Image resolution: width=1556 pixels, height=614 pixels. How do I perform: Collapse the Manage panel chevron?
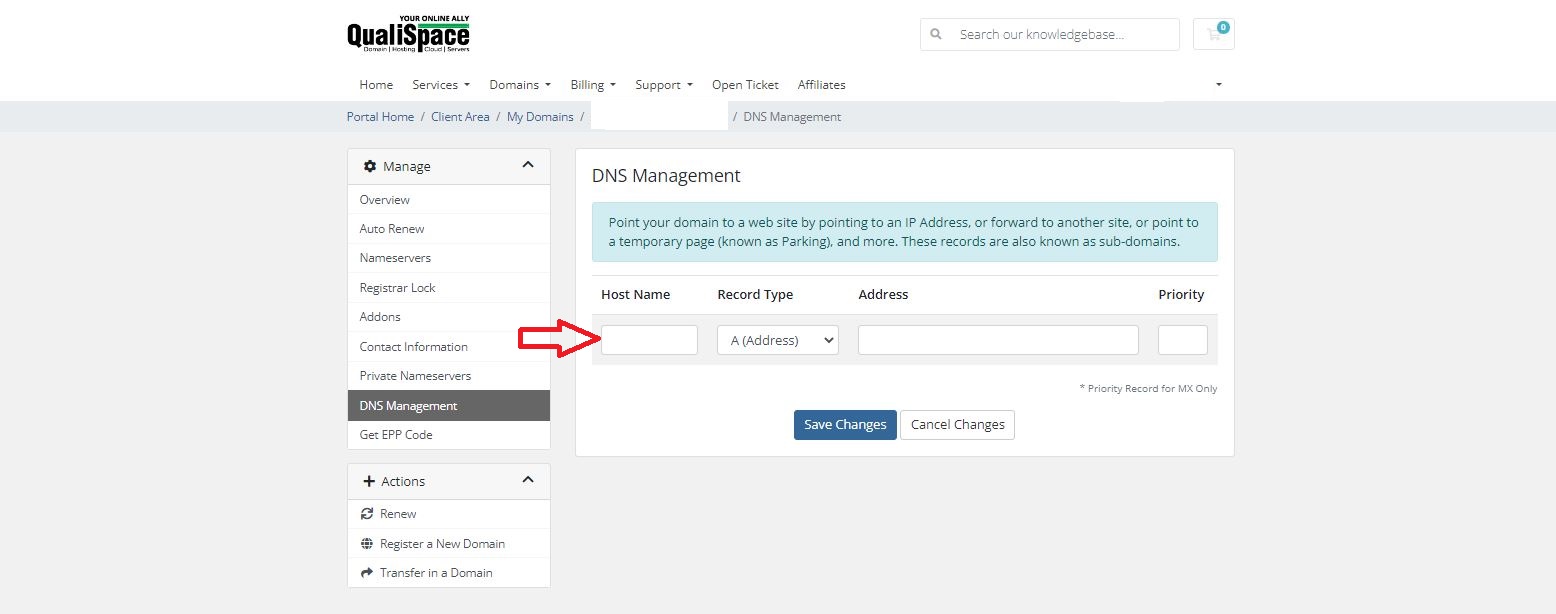[x=528, y=166]
